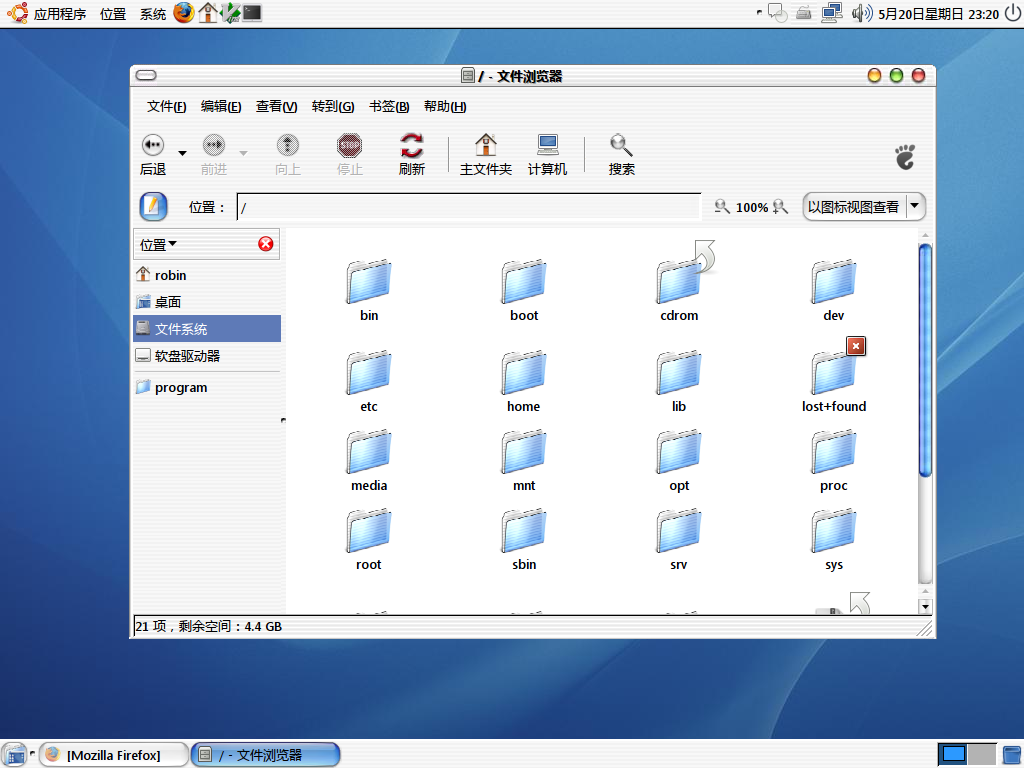
Task: Select the boot folder icon
Action: click(524, 281)
